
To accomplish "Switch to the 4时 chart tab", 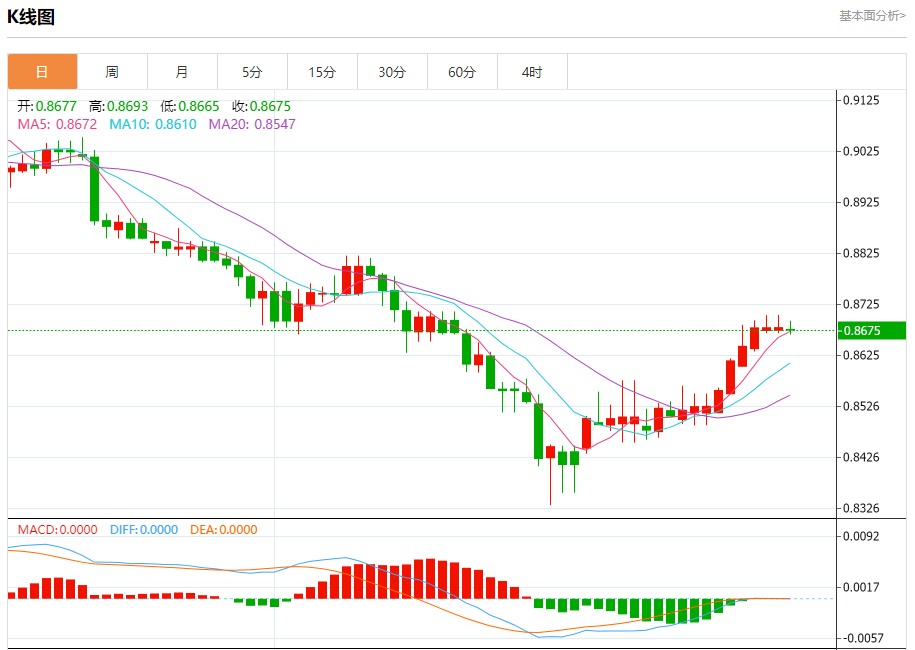I will (x=532, y=72).
